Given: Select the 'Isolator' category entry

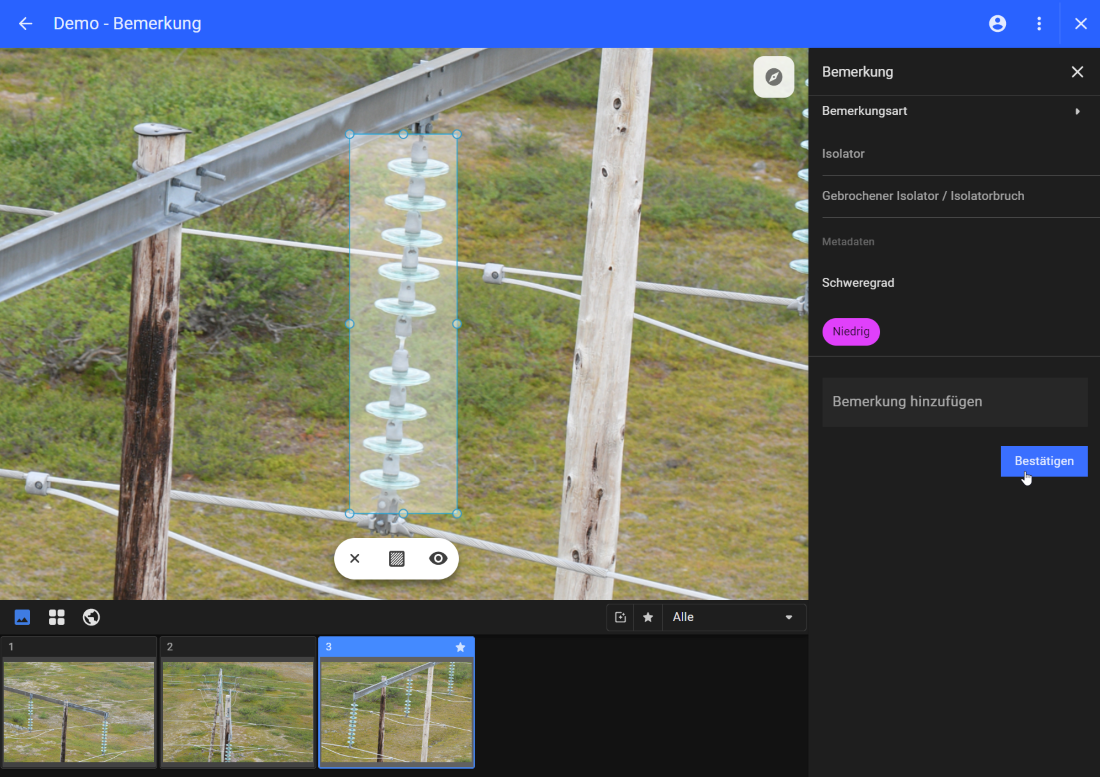Looking at the screenshot, I should click(843, 154).
